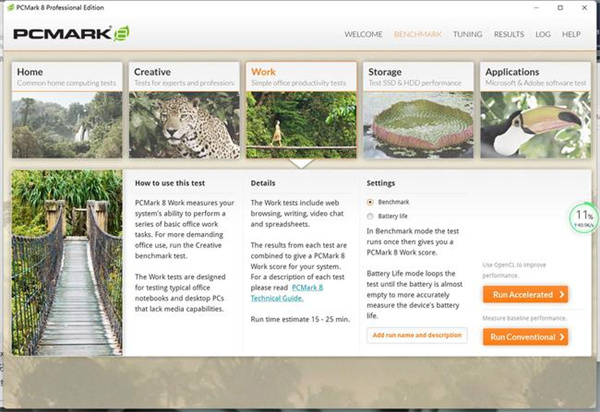600x412 pixels.
Task: Open the Log tab
Action: coord(543,34)
